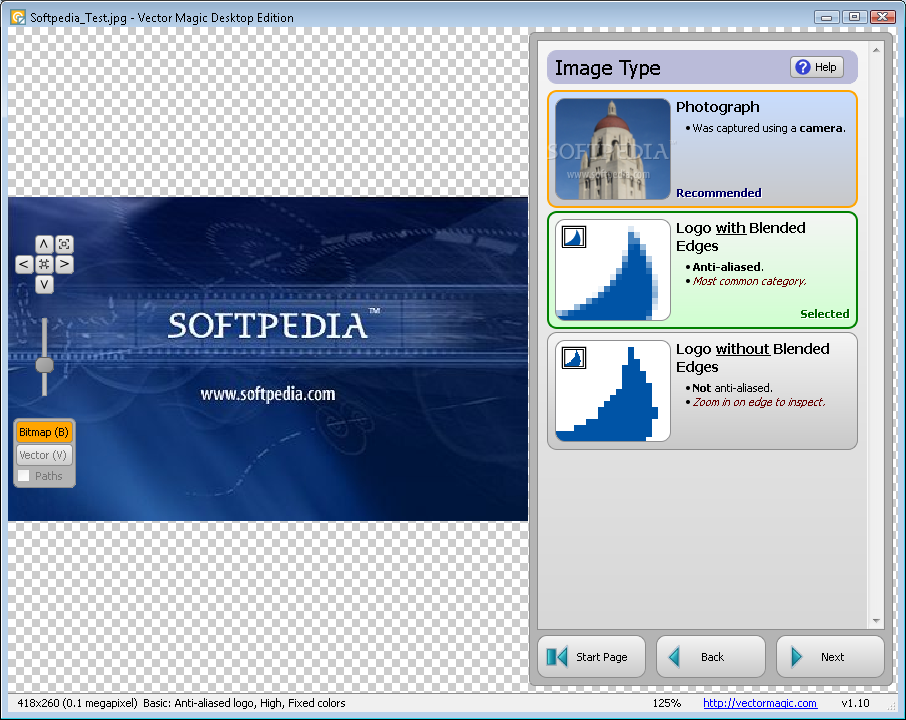Click 'Zoom in on edge to inspect.' text
The height and width of the screenshot is (720, 906).
click(759, 402)
